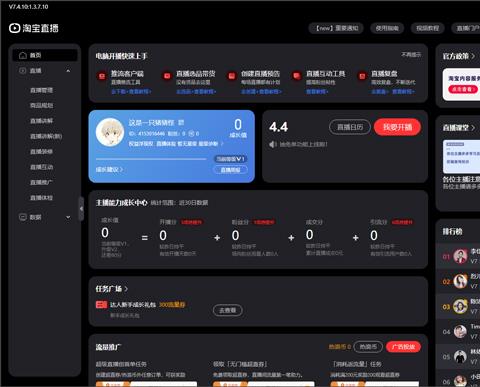Image resolution: width=480 pixels, height=387 pixels.
Task: Click the coin icon in blue profile card
Action: pos(191,134)
